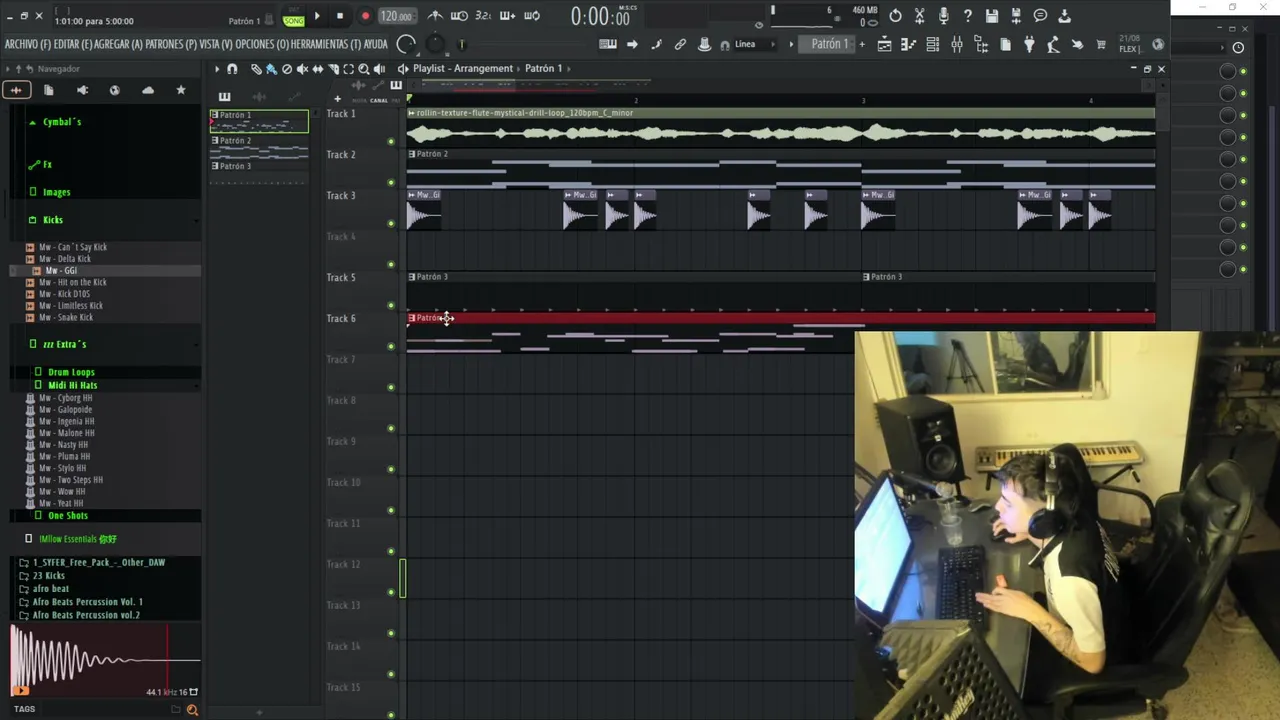The height and width of the screenshot is (720, 1280).
Task: Switch browser to the plugin tab icon
Action: (x=82, y=90)
